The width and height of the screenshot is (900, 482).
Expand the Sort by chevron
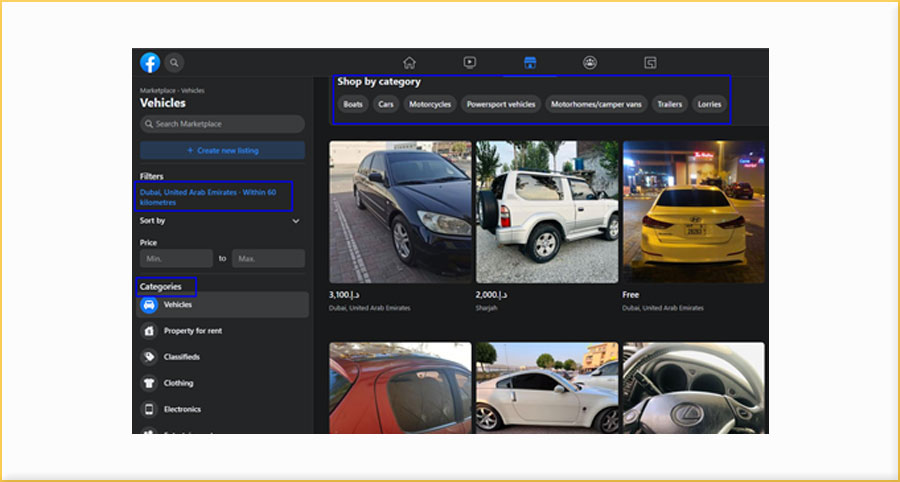296,221
